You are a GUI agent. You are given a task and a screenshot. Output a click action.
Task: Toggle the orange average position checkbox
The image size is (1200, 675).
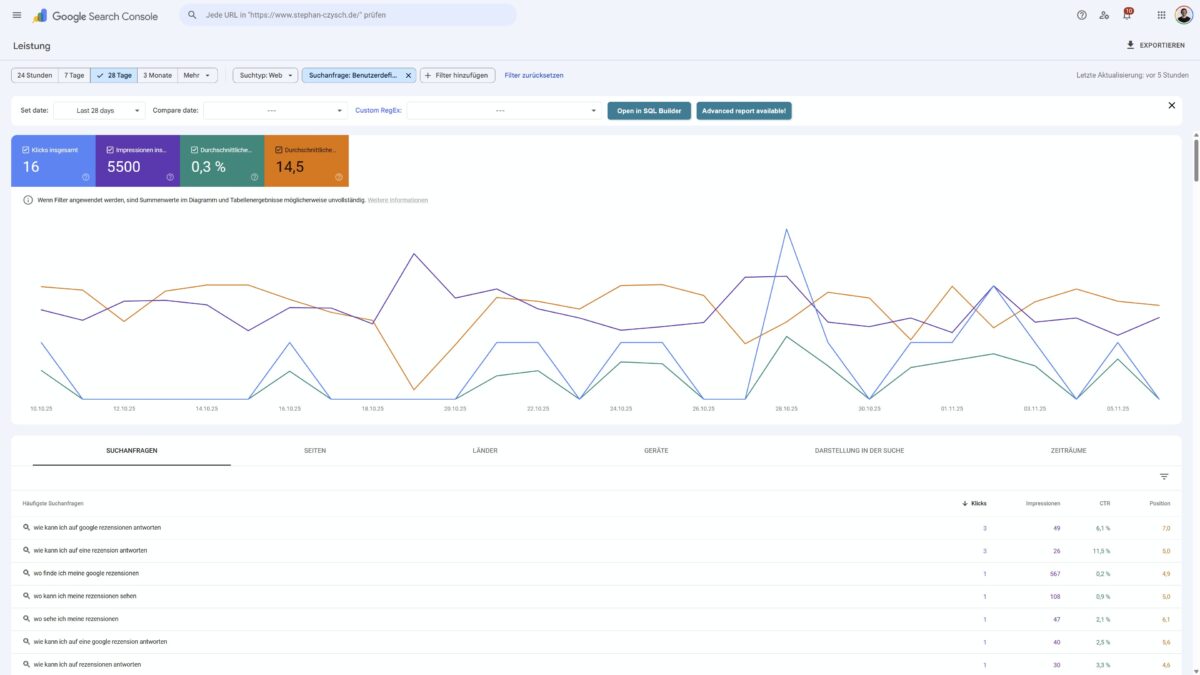(x=279, y=150)
